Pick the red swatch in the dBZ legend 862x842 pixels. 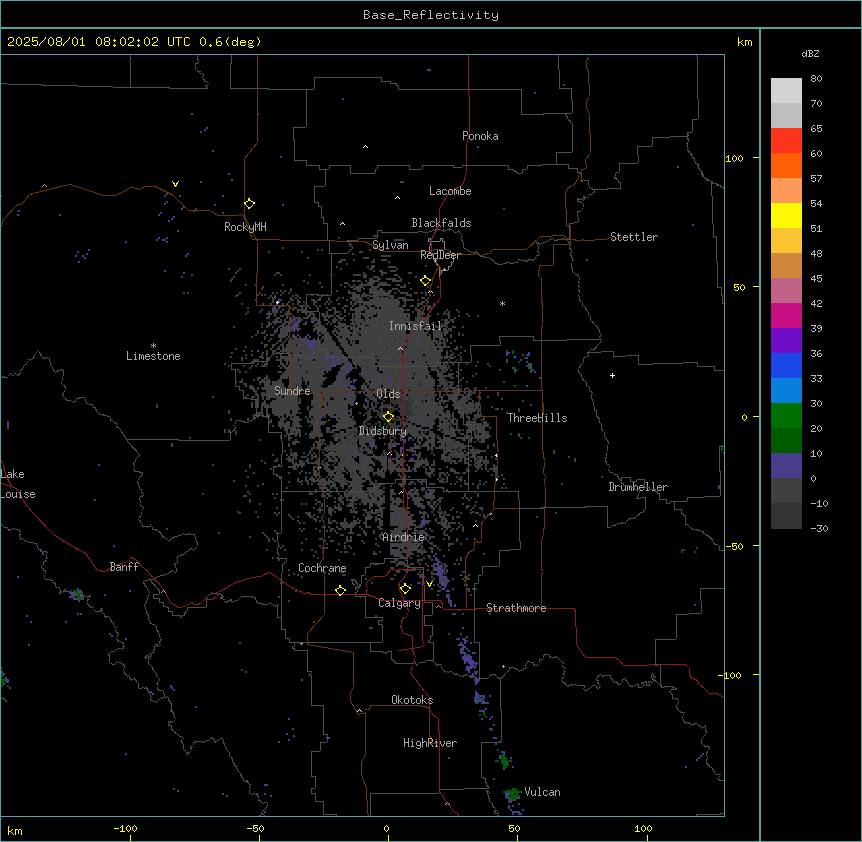click(x=786, y=141)
